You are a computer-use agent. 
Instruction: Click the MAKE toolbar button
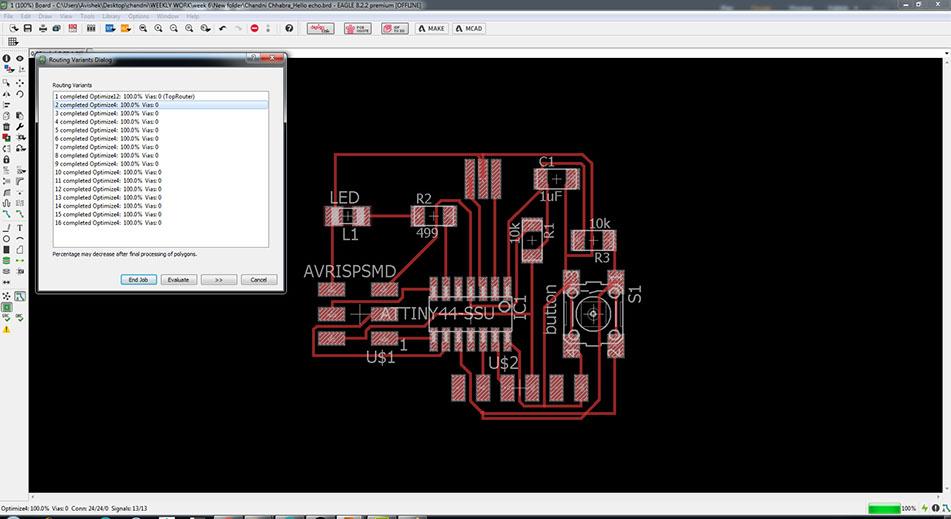432,28
